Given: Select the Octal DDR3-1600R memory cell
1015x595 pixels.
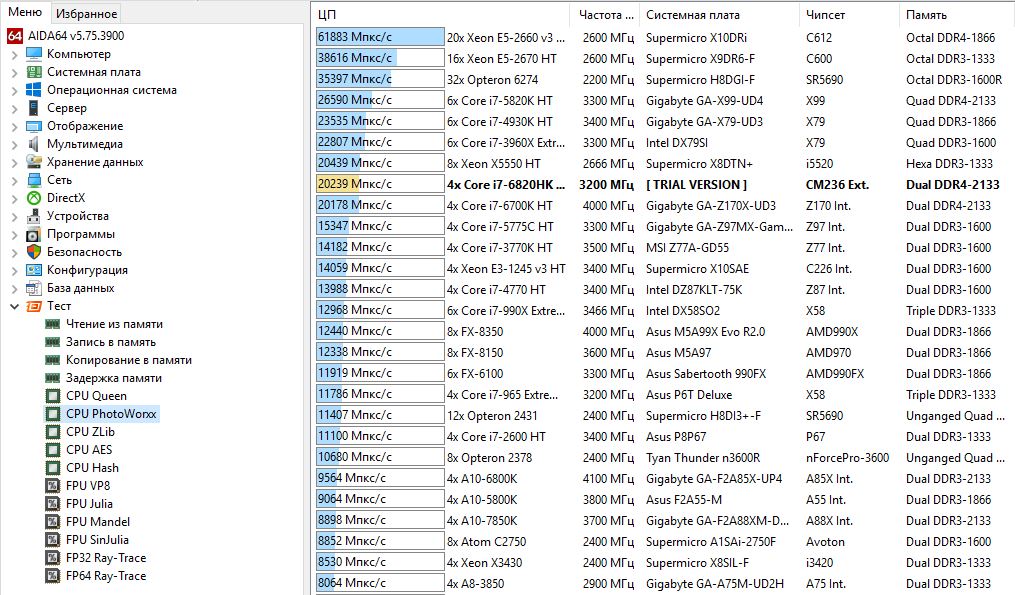Looking at the screenshot, I should click(x=954, y=80).
